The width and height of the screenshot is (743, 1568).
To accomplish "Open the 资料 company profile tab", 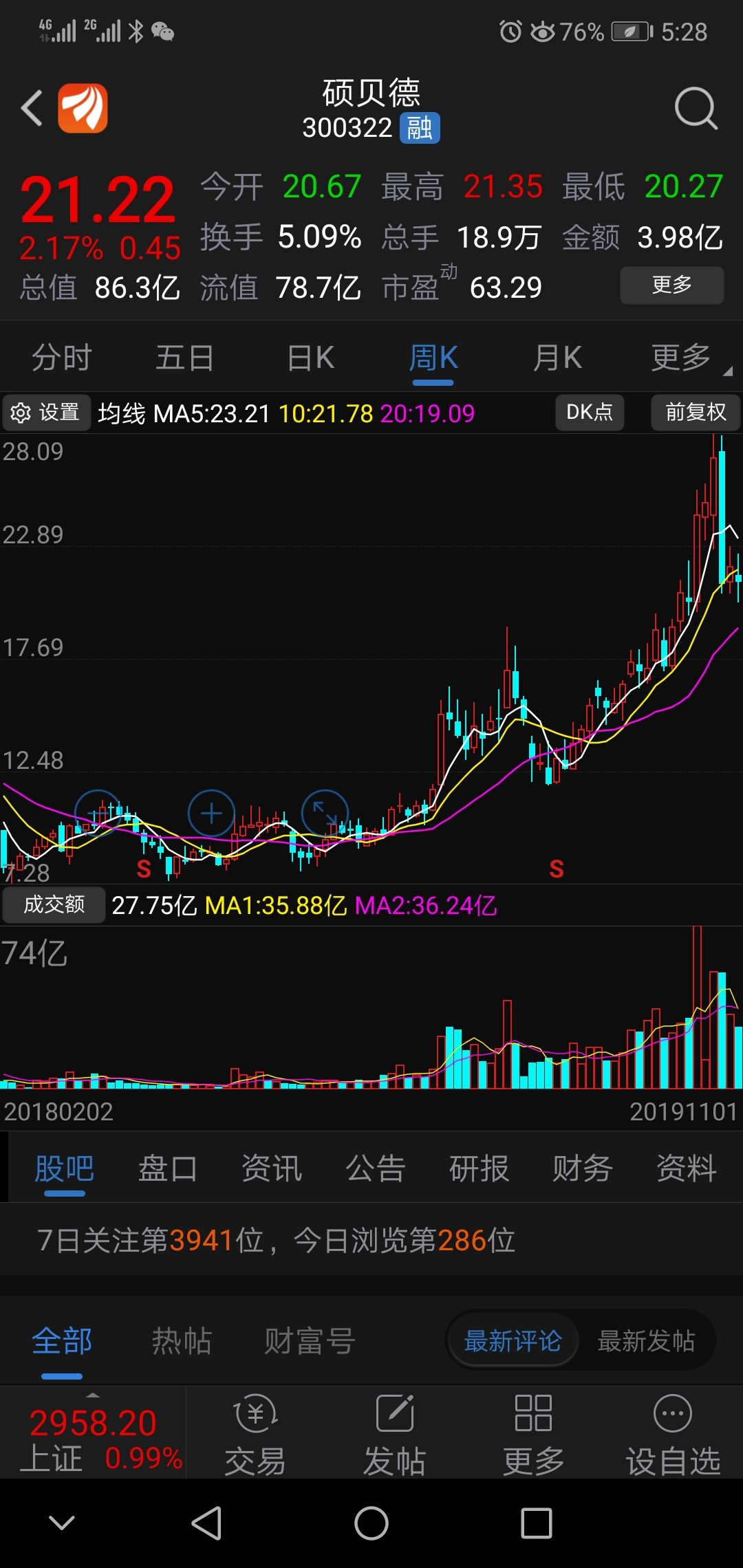I will [x=687, y=1168].
